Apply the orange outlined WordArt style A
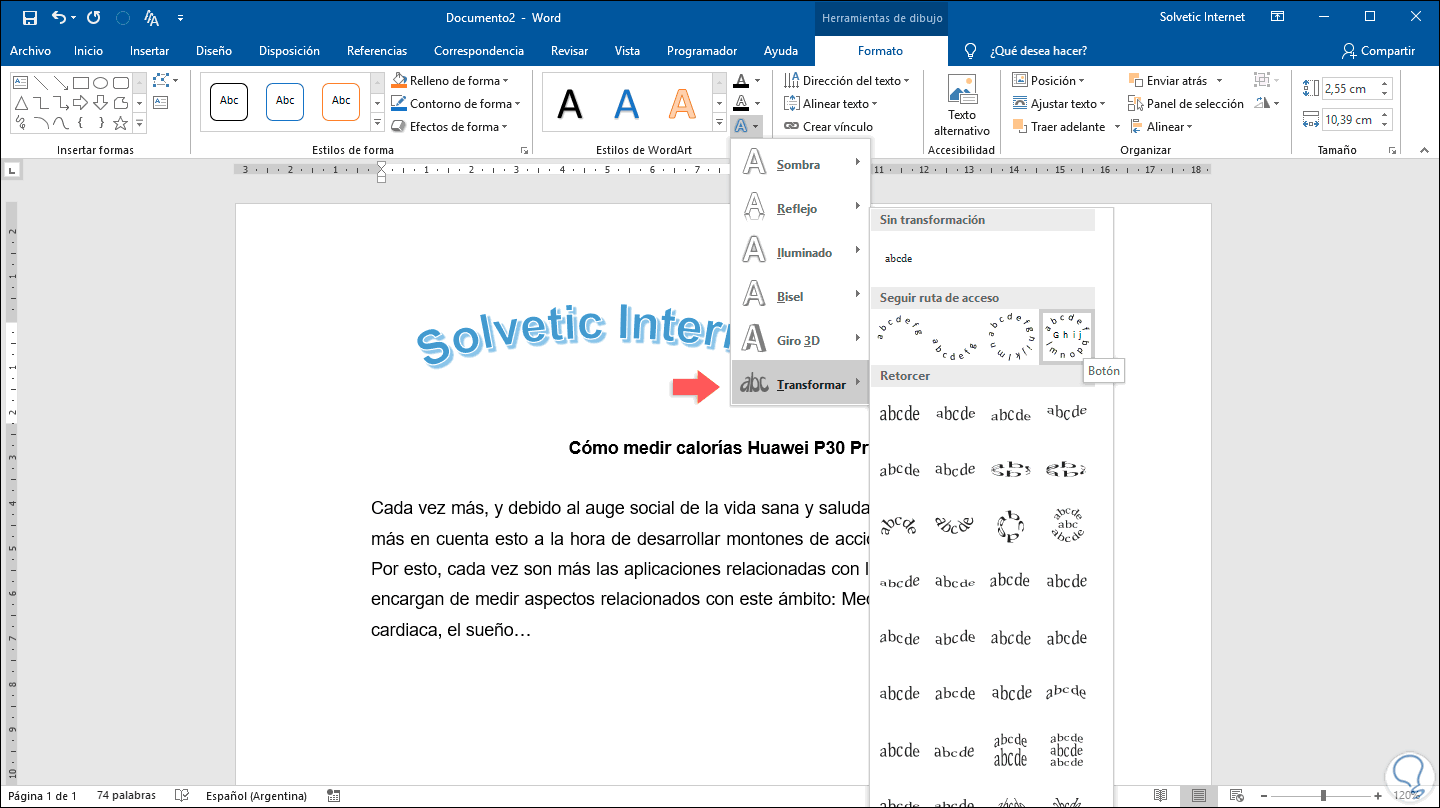 pos(682,102)
